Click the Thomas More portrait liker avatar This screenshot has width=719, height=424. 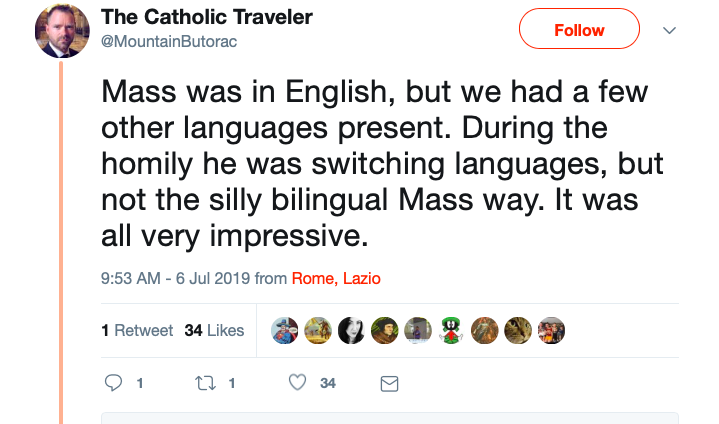385,331
